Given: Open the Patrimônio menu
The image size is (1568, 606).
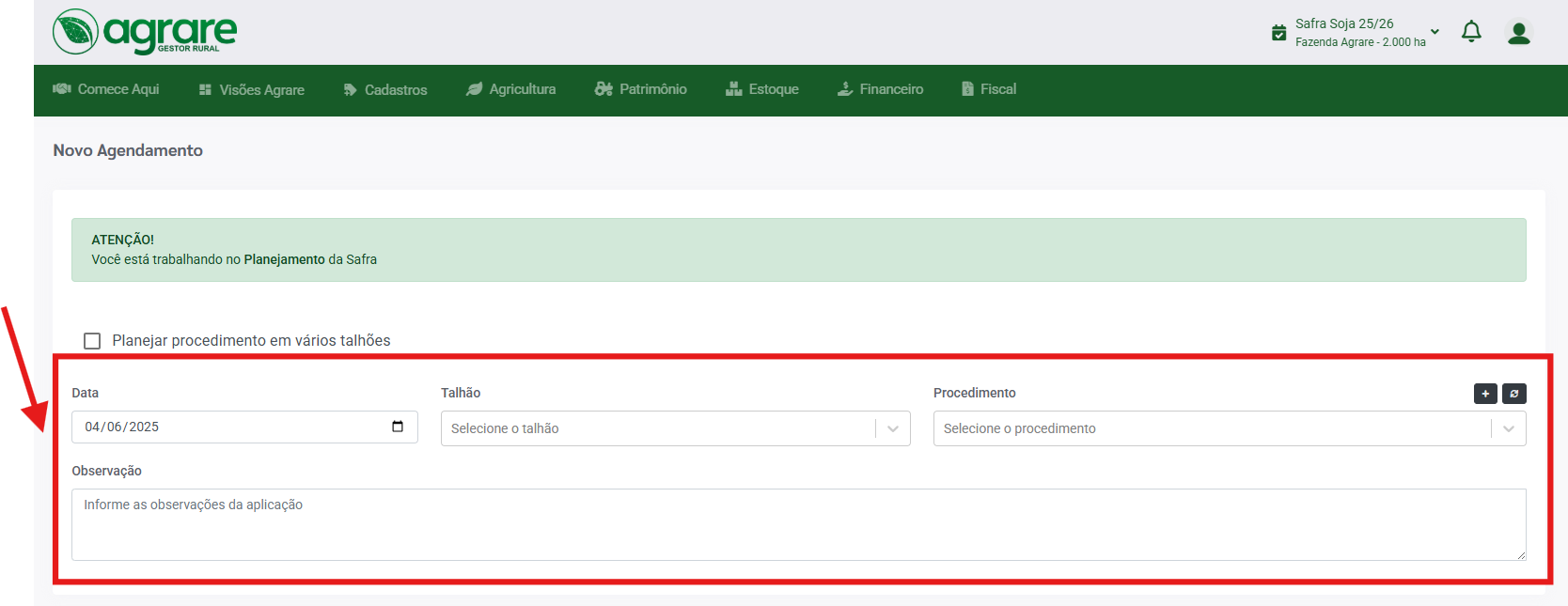Looking at the screenshot, I should pos(641,89).
